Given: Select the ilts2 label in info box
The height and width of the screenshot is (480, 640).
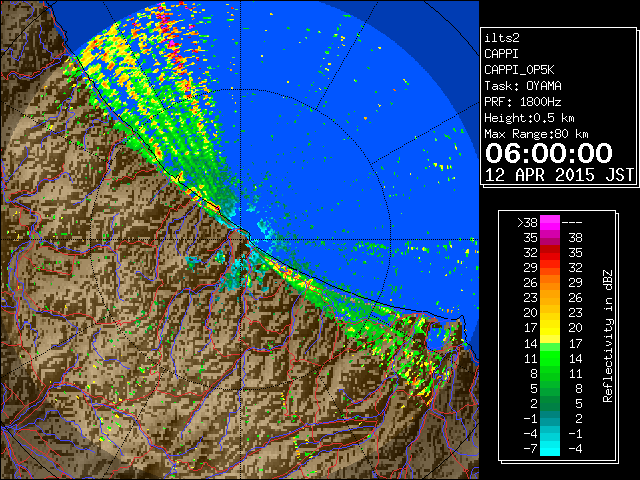Looking at the screenshot, I should pyautogui.click(x=502, y=38).
